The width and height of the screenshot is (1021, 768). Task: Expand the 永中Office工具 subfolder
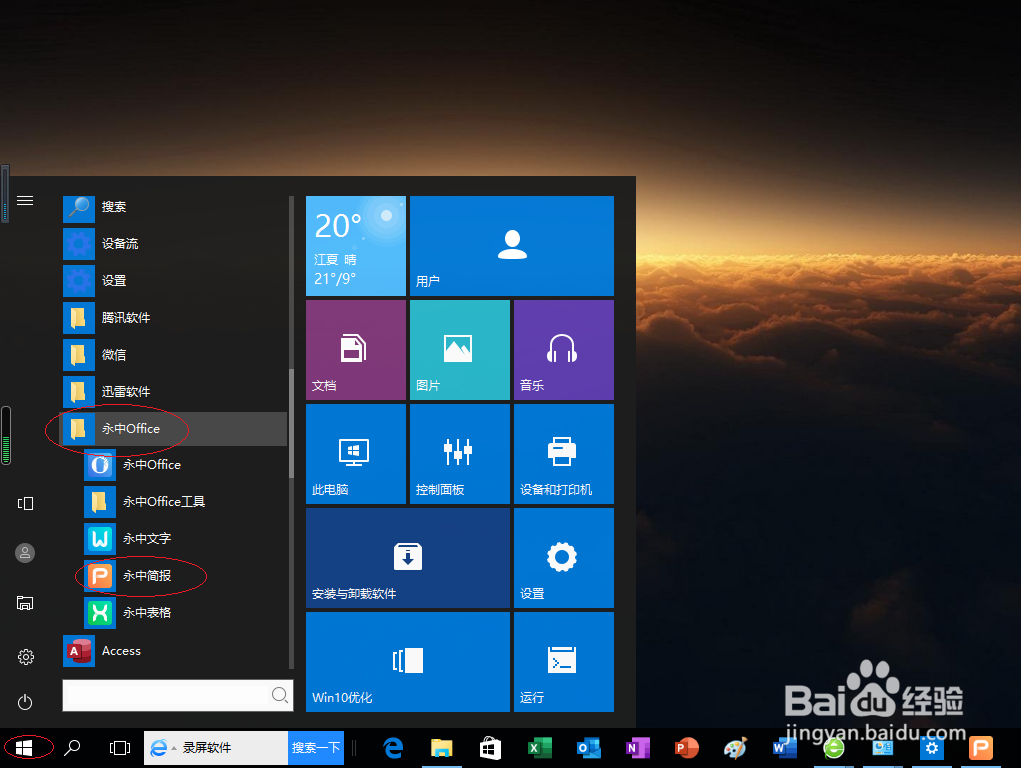point(185,502)
